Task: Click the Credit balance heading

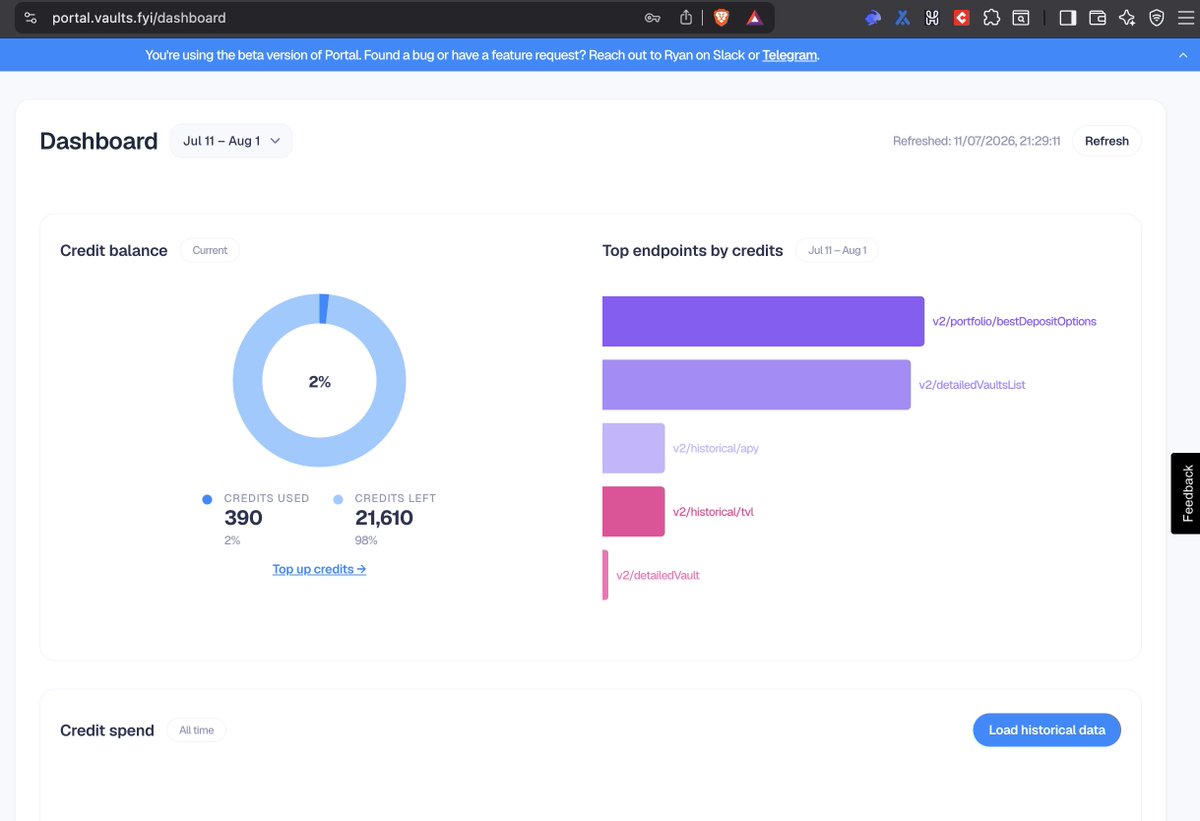Action: [114, 250]
